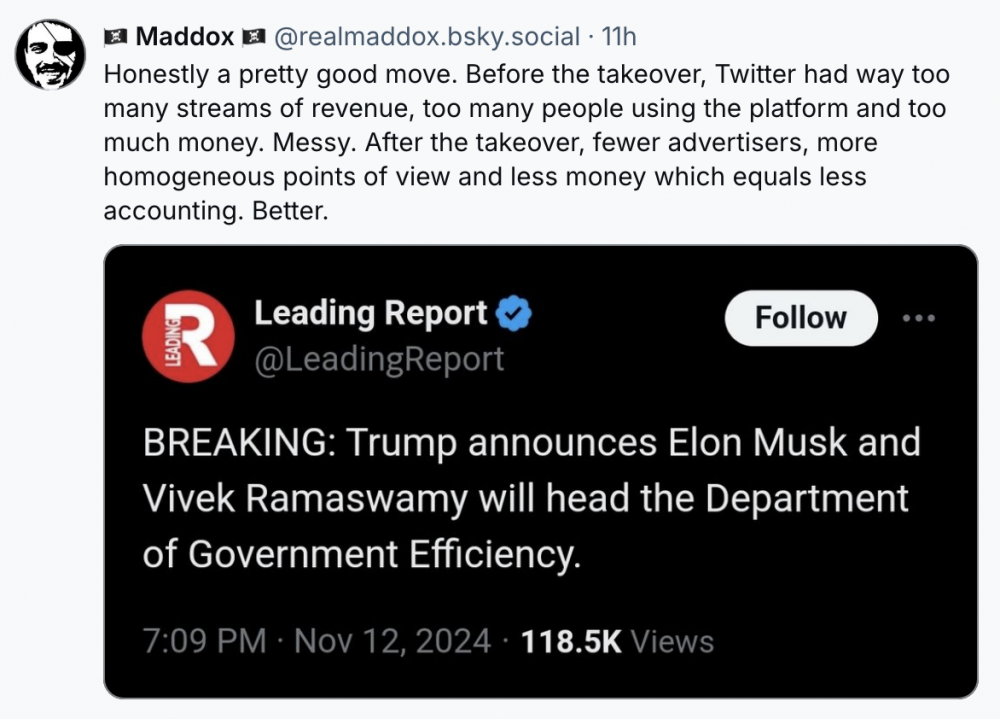This screenshot has height=719, width=1000.
Task: Click the 11h post timestamp
Action: click(x=619, y=38)
